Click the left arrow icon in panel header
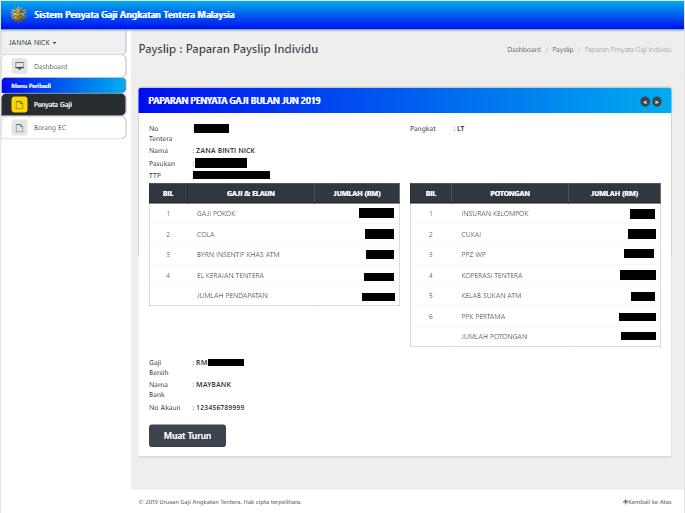Viewport: 685px width, 513px height. click(645, 101)
